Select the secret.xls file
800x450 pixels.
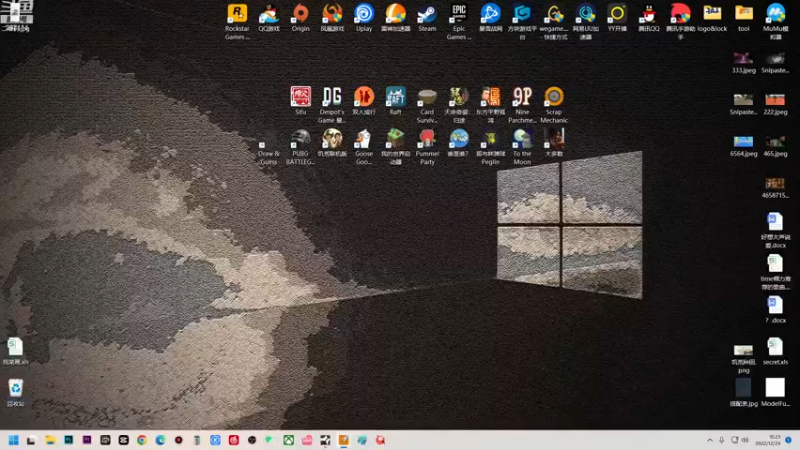tap(776, 351)
